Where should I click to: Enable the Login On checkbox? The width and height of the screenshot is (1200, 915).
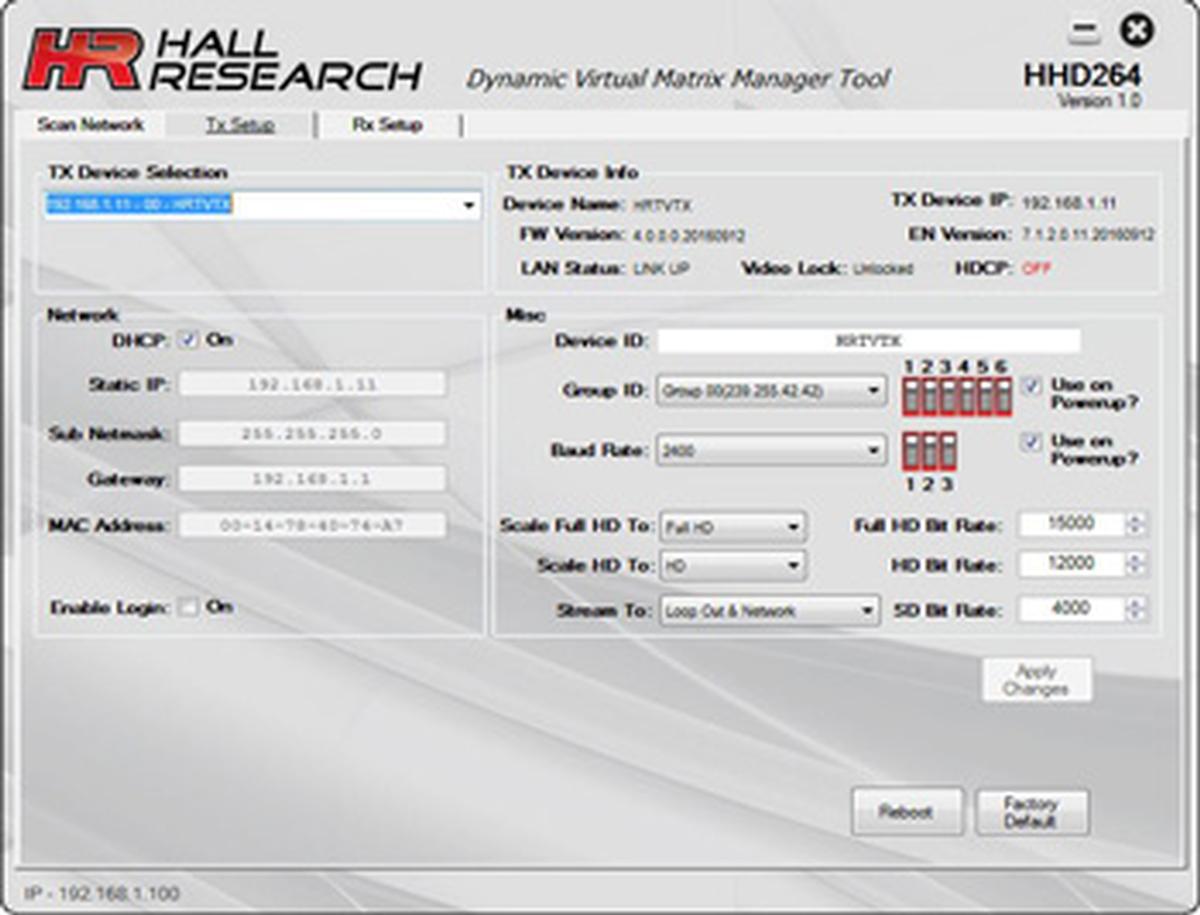(187, 608)
